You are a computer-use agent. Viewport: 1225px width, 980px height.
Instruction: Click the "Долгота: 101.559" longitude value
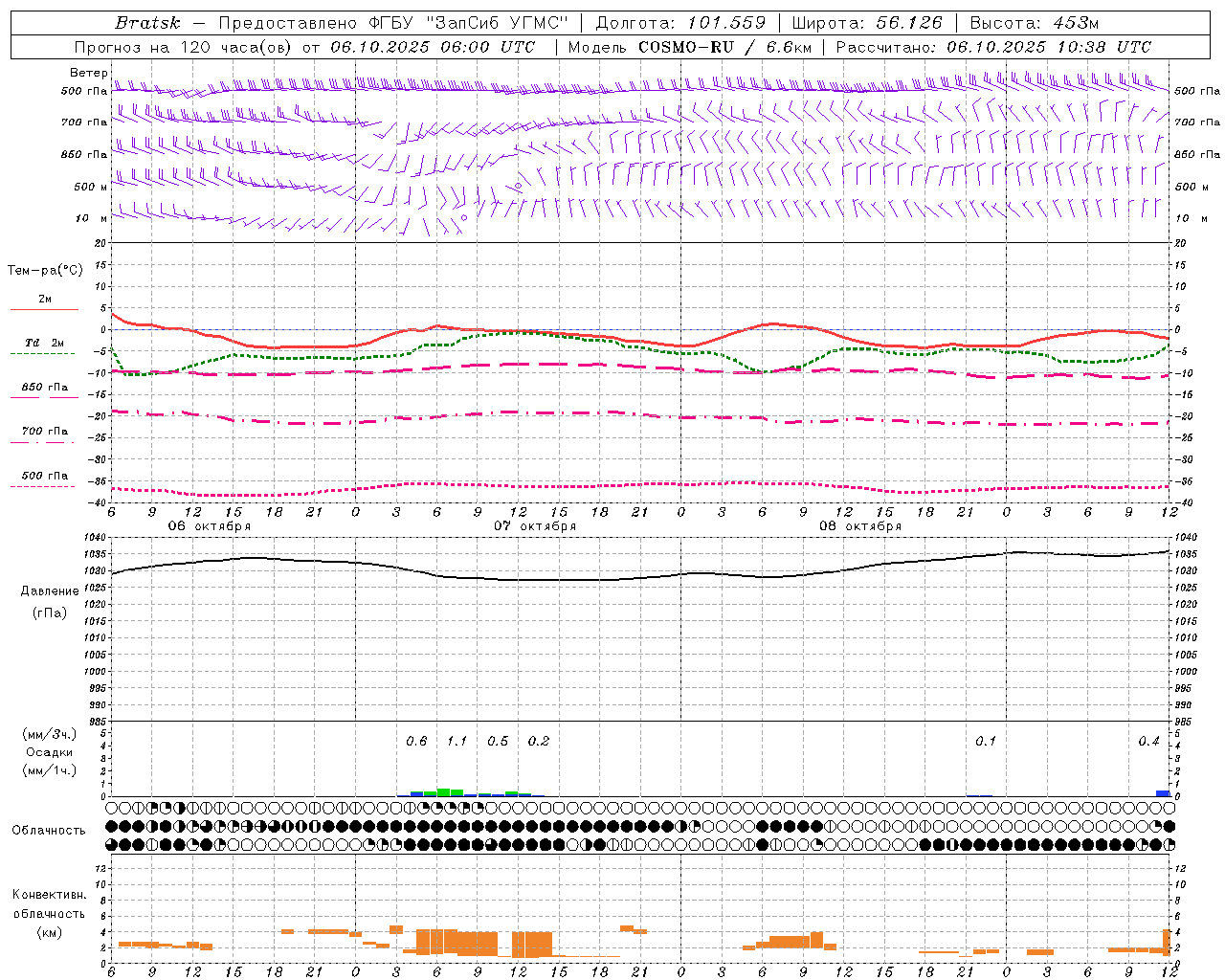[x=681, y=23]
